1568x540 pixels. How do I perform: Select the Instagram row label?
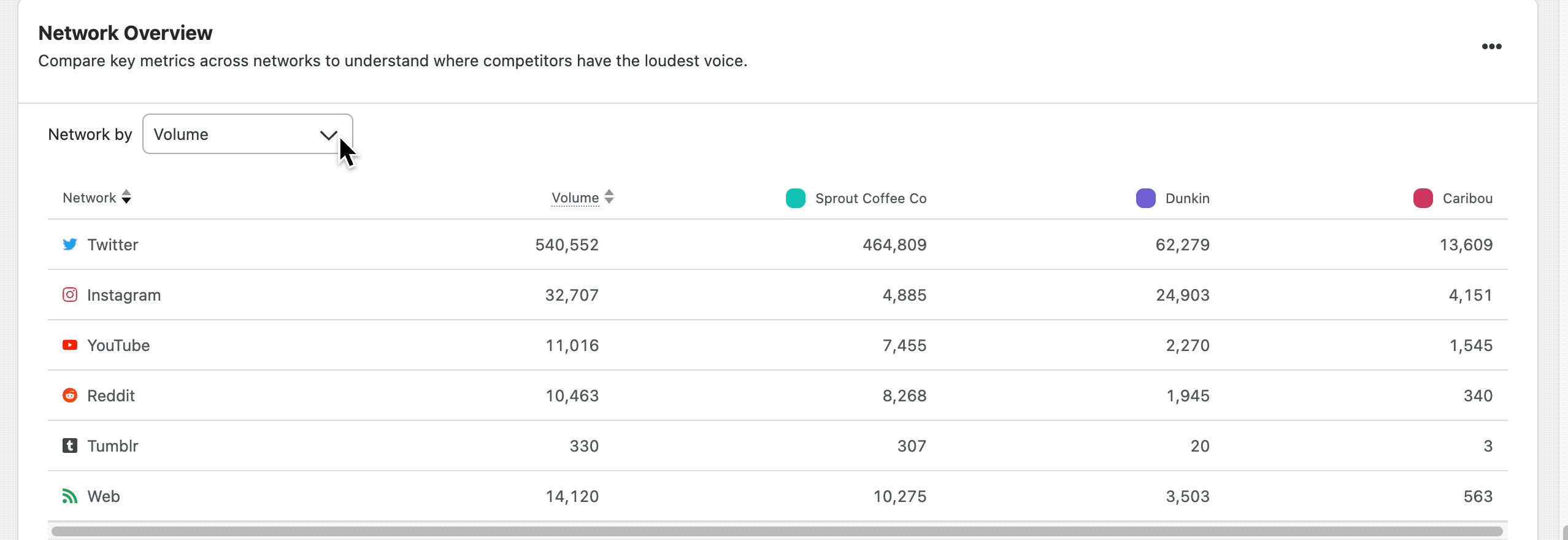coord(124,295)
